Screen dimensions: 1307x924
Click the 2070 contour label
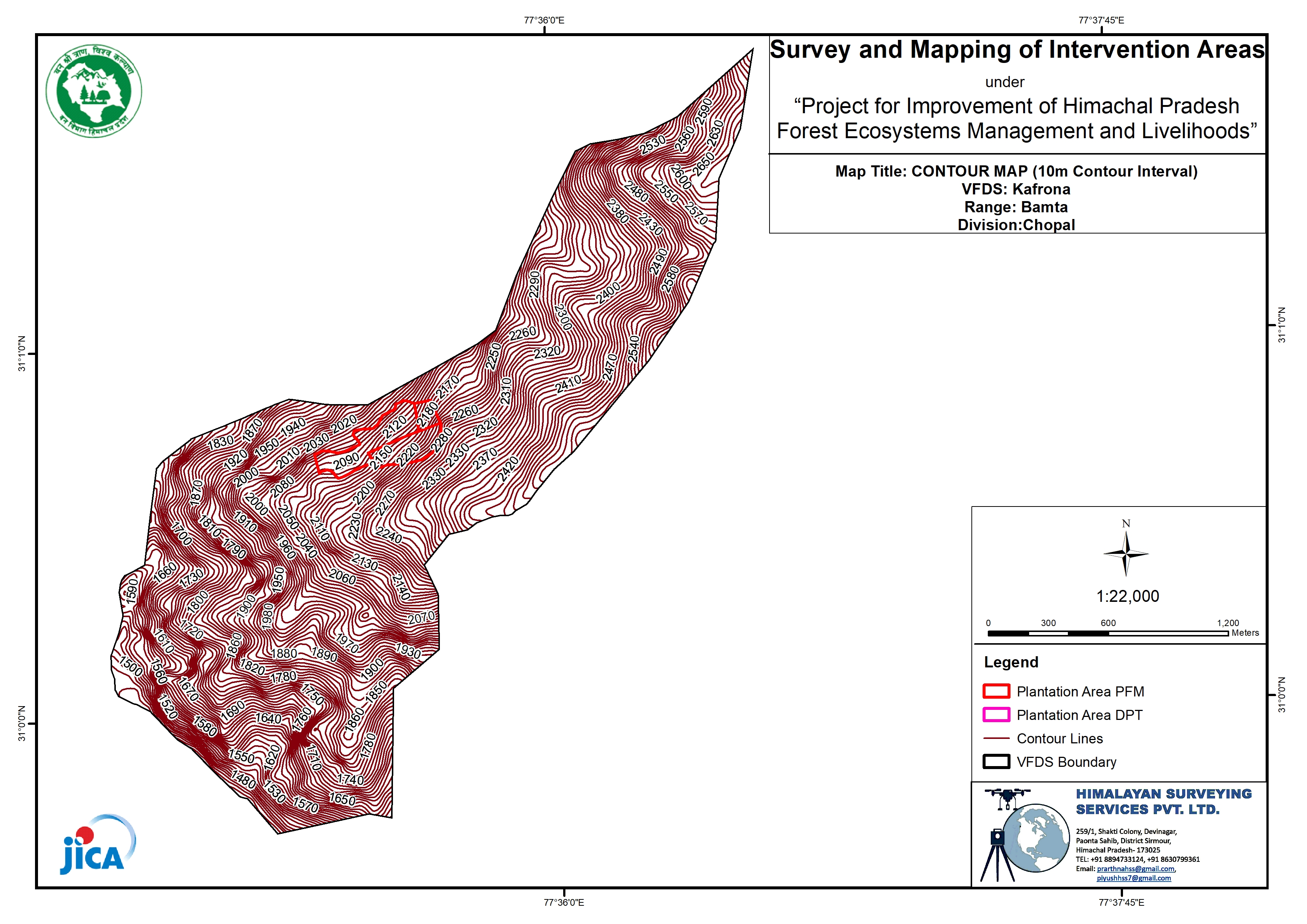pyautogui.click(x=421, y=618)
